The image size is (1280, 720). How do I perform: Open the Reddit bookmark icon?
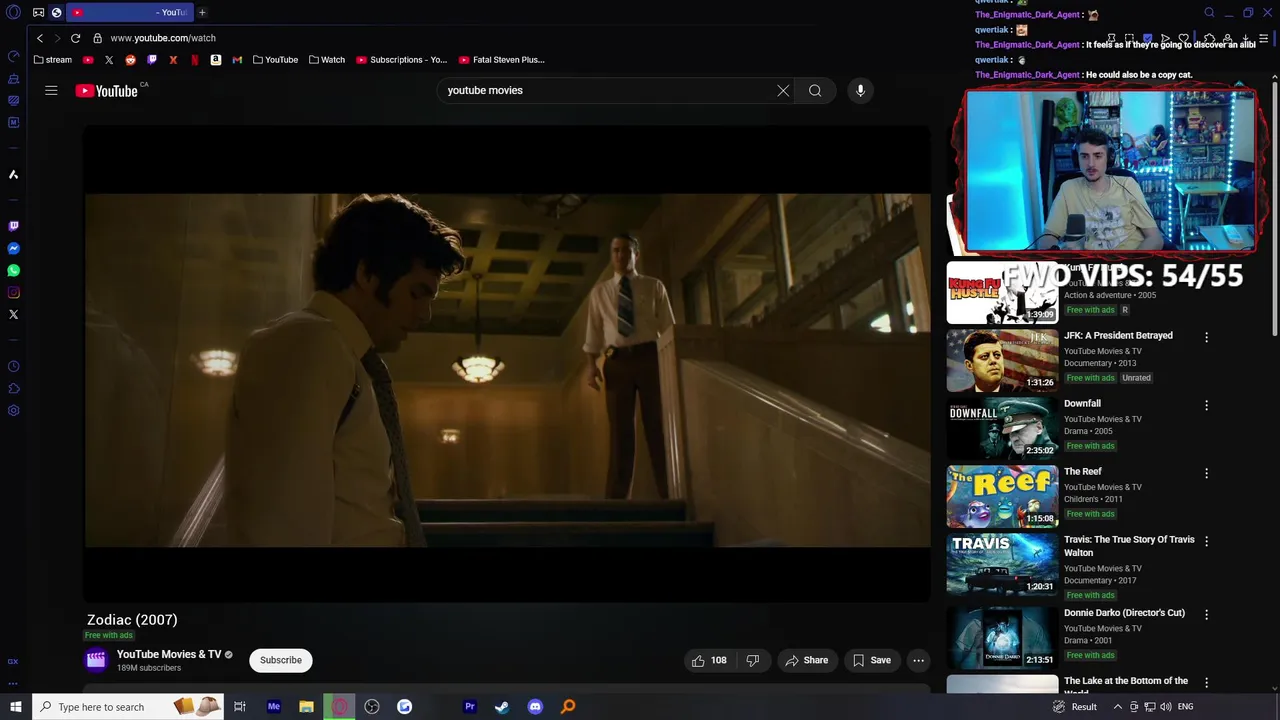130,60
